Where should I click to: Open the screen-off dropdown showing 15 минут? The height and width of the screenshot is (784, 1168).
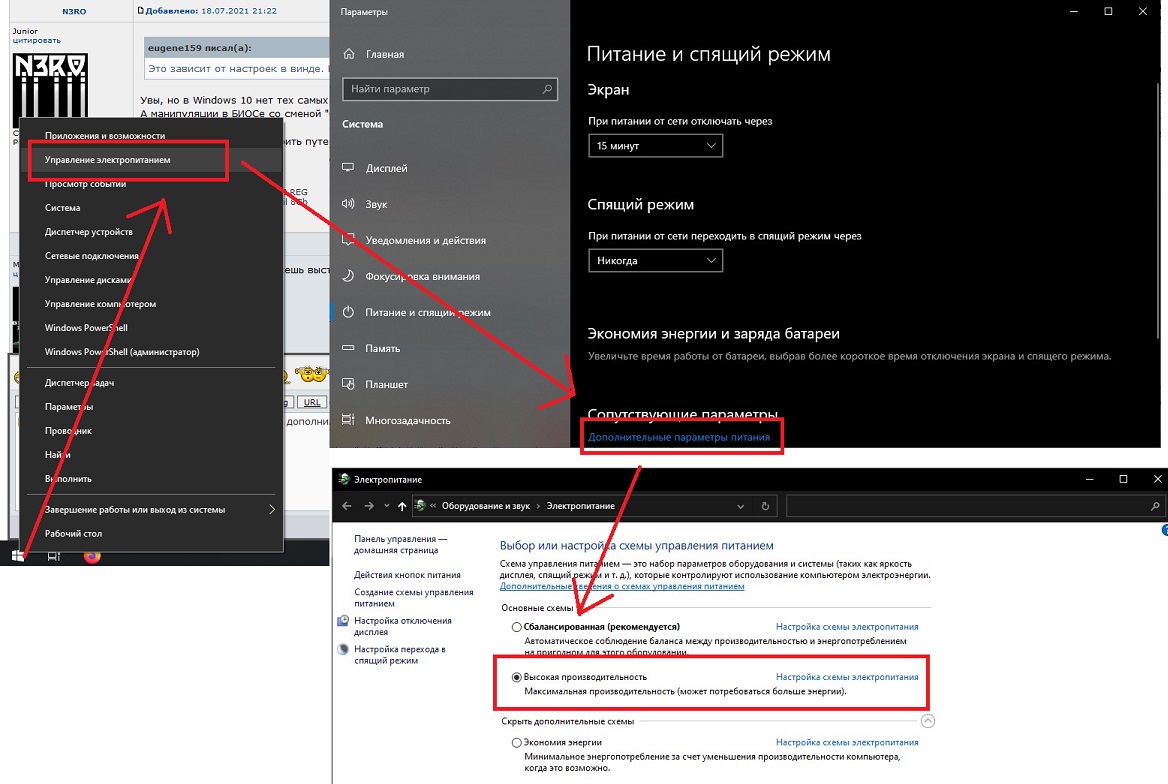point(656,145)
